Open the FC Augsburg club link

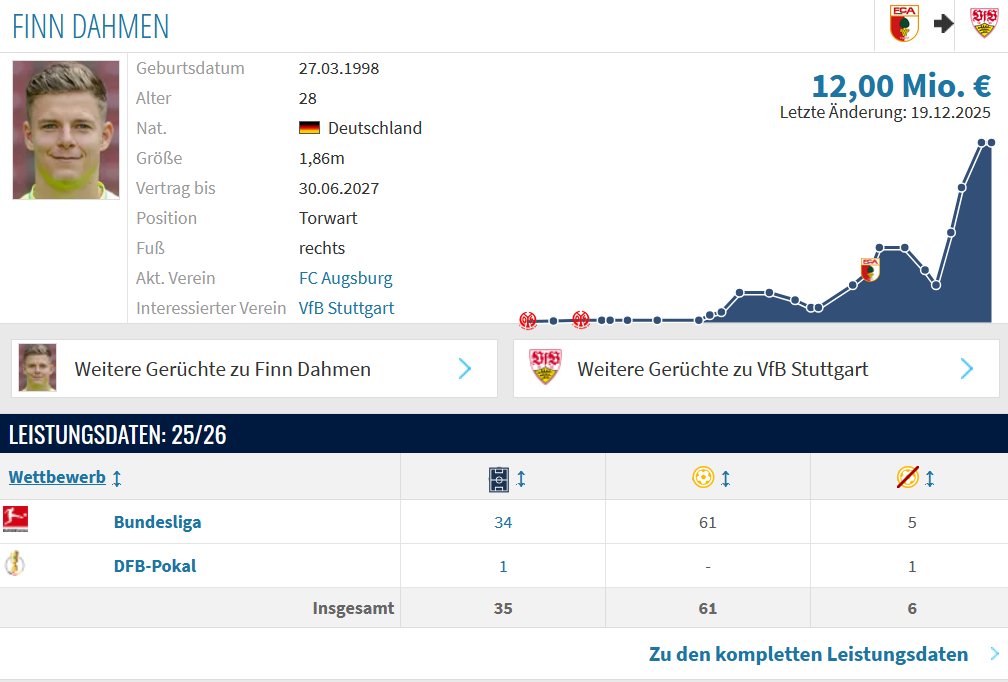(345, 278)
